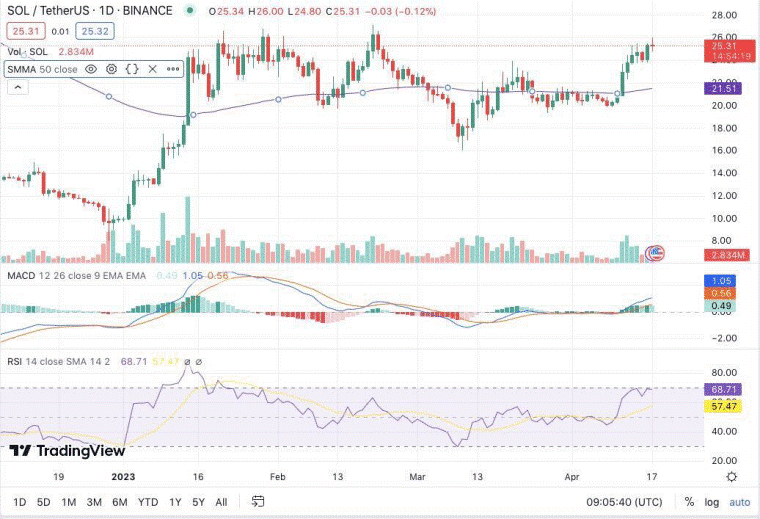The width and height of the screenshot is (760, 519).
Task: Select the 6M time range
Action: (120, 502)
